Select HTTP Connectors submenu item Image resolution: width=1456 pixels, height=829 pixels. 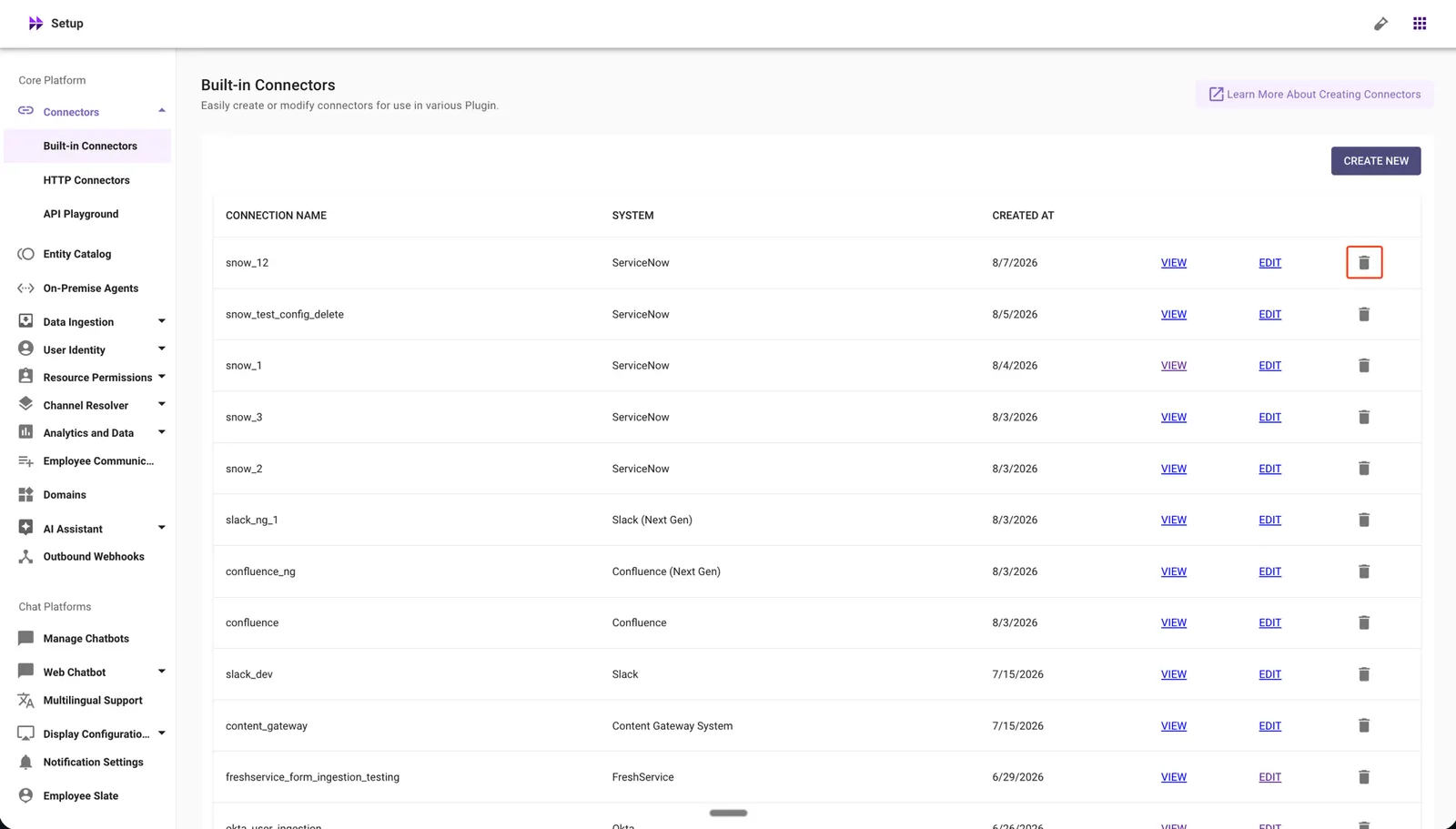86,180
